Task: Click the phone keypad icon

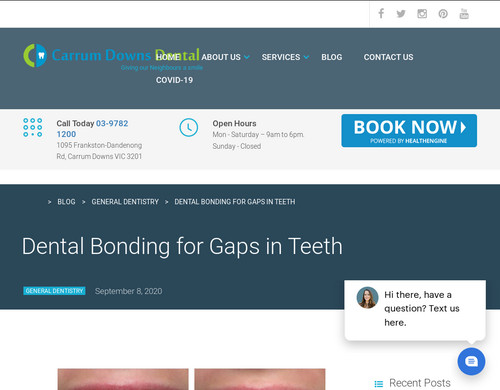Action: [33, 127]
